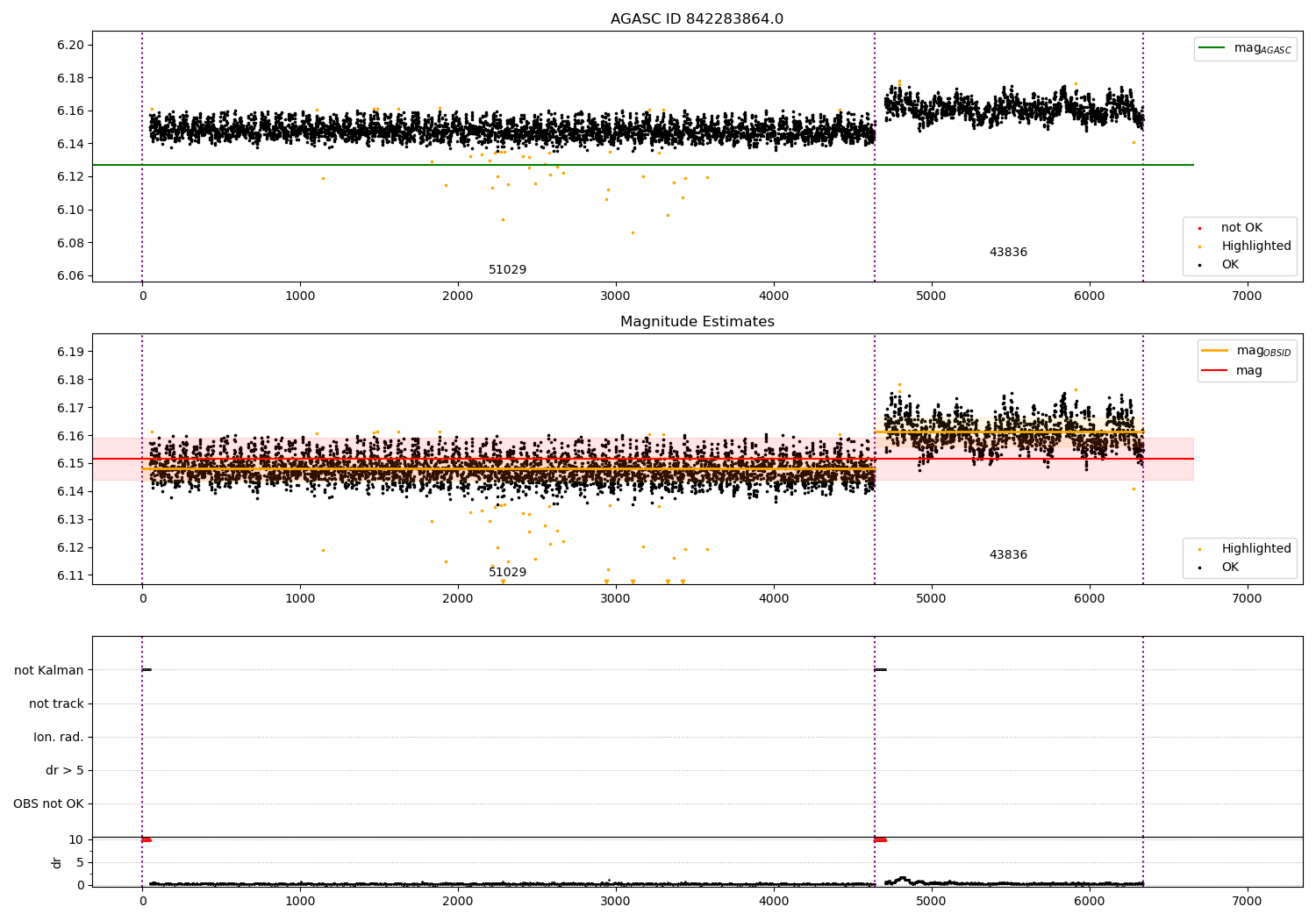Click the 'not Kalman' marker near x=4640
Viewport: 1316px width, 921px height.
click(x=880, y=670)
